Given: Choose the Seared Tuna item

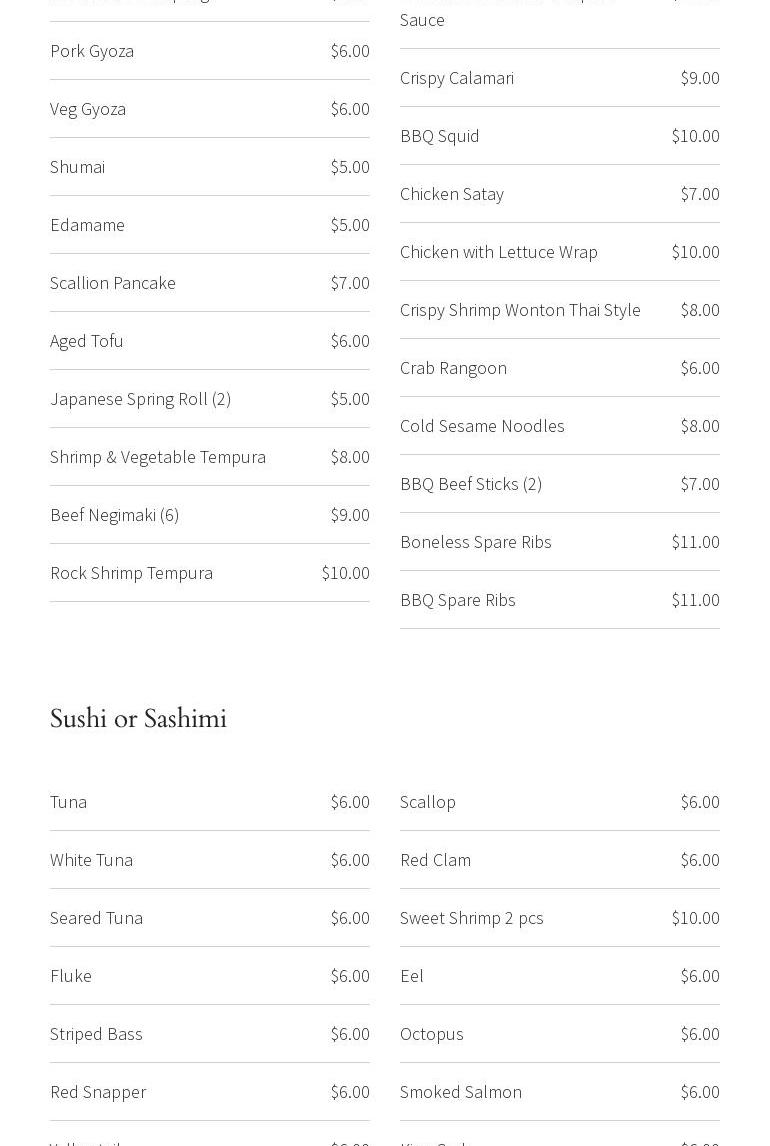Looking at the screenshot, I should point(96,918).
